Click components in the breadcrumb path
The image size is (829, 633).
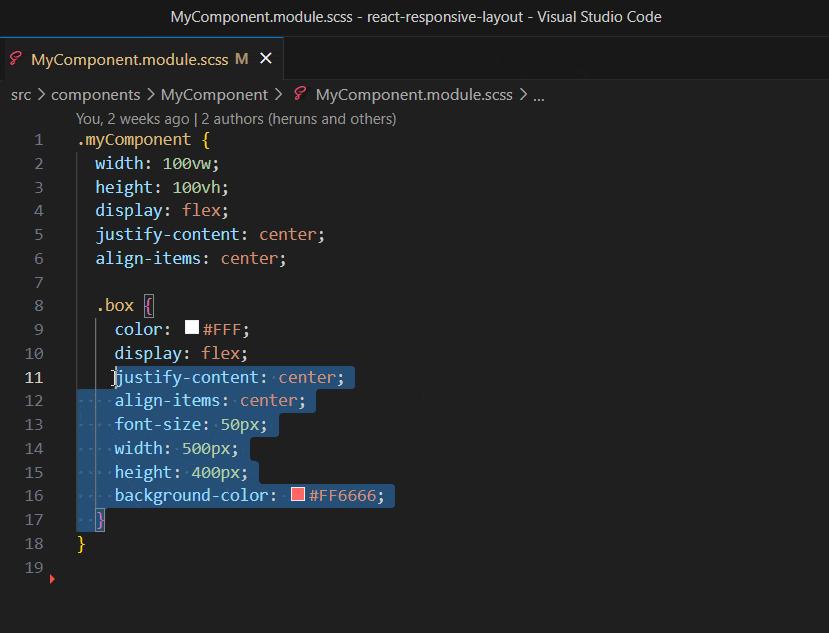(95, 94)
